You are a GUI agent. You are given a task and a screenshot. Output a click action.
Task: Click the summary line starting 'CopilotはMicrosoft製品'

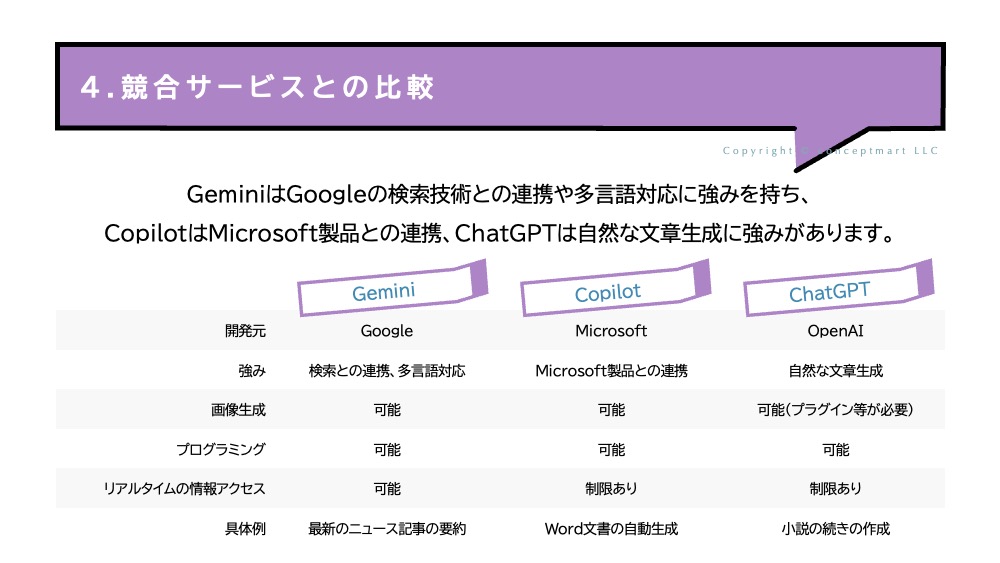(500, 233)
